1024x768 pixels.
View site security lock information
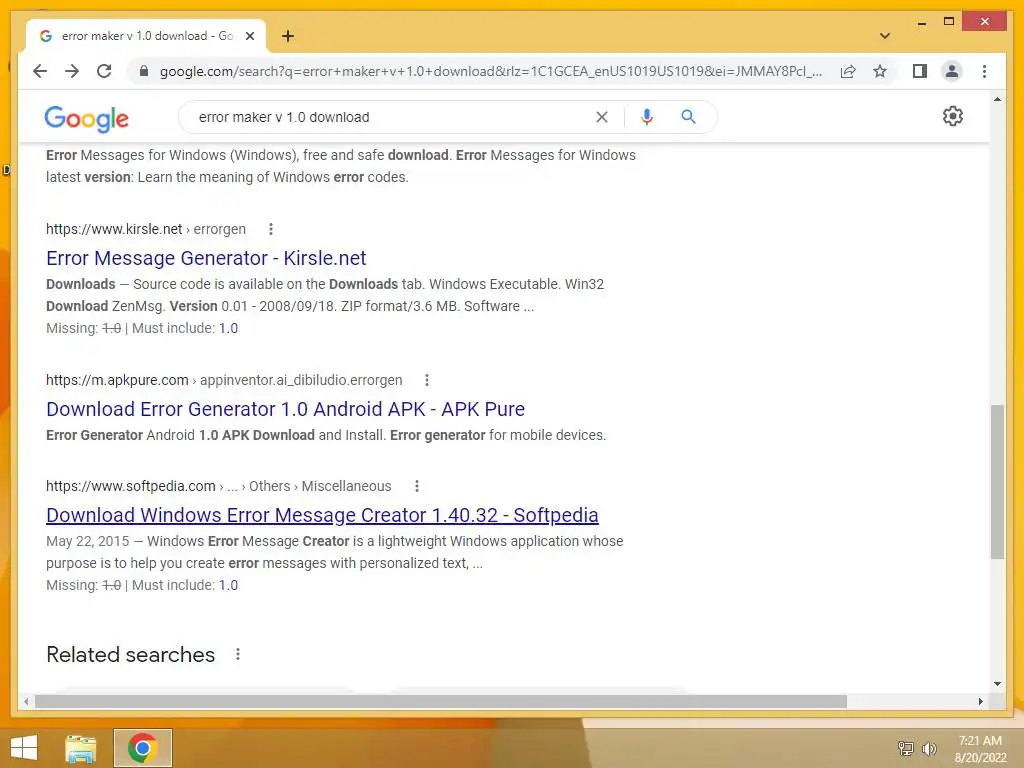[x=144, y=71]
